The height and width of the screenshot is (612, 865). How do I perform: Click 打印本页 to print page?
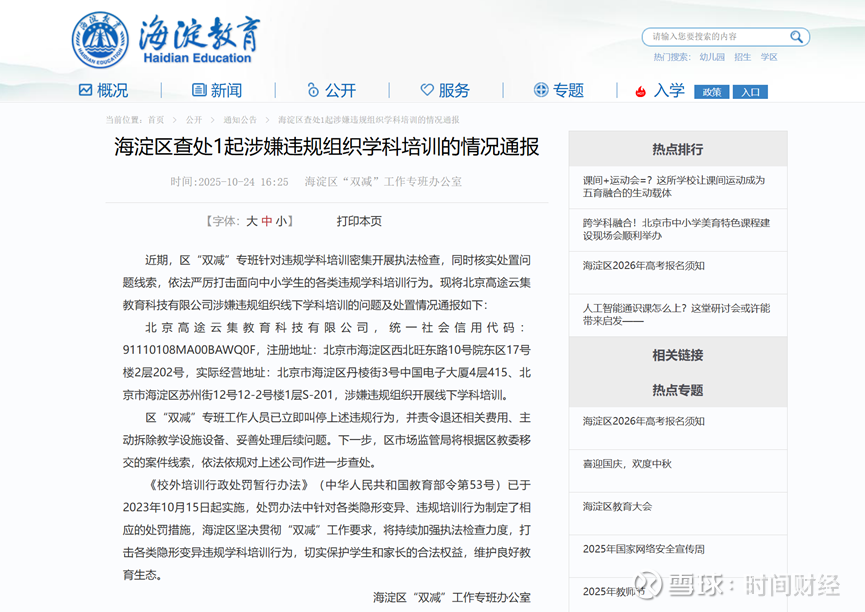(359, 221)
